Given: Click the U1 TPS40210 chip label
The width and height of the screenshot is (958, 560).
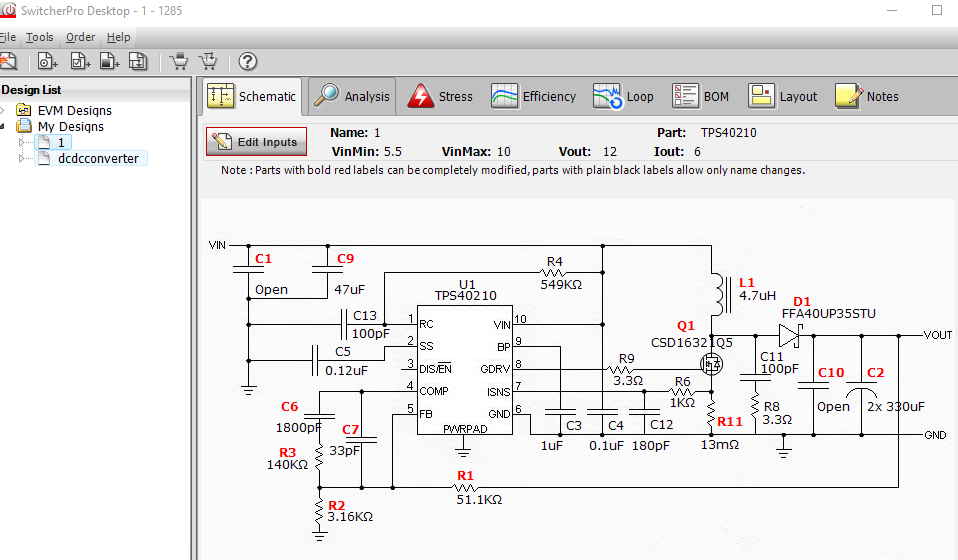Looking at the screenshot, I should tap(466, 290).
